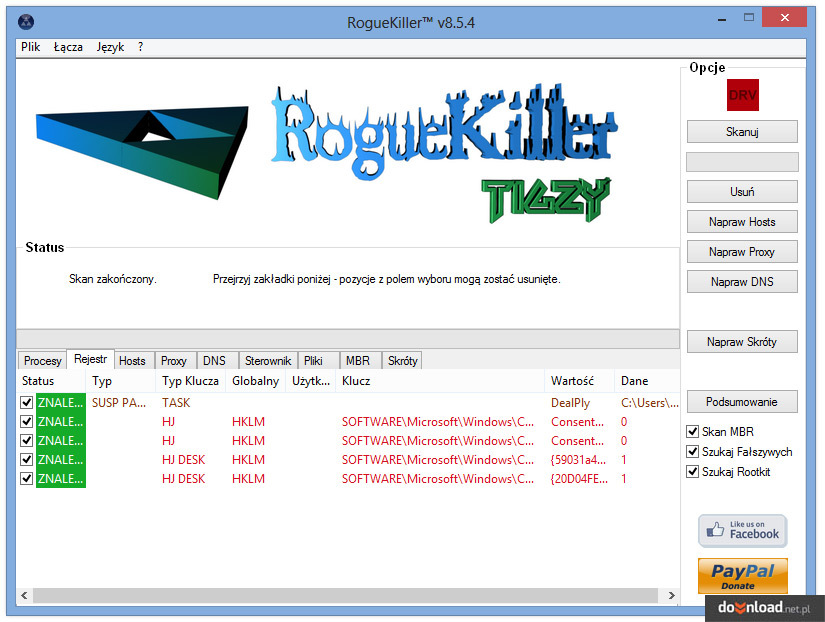Image resolution: width=825 pixels, height=622 pixels.
Task: Open the ? help menu
Action: tap(140, 47)
